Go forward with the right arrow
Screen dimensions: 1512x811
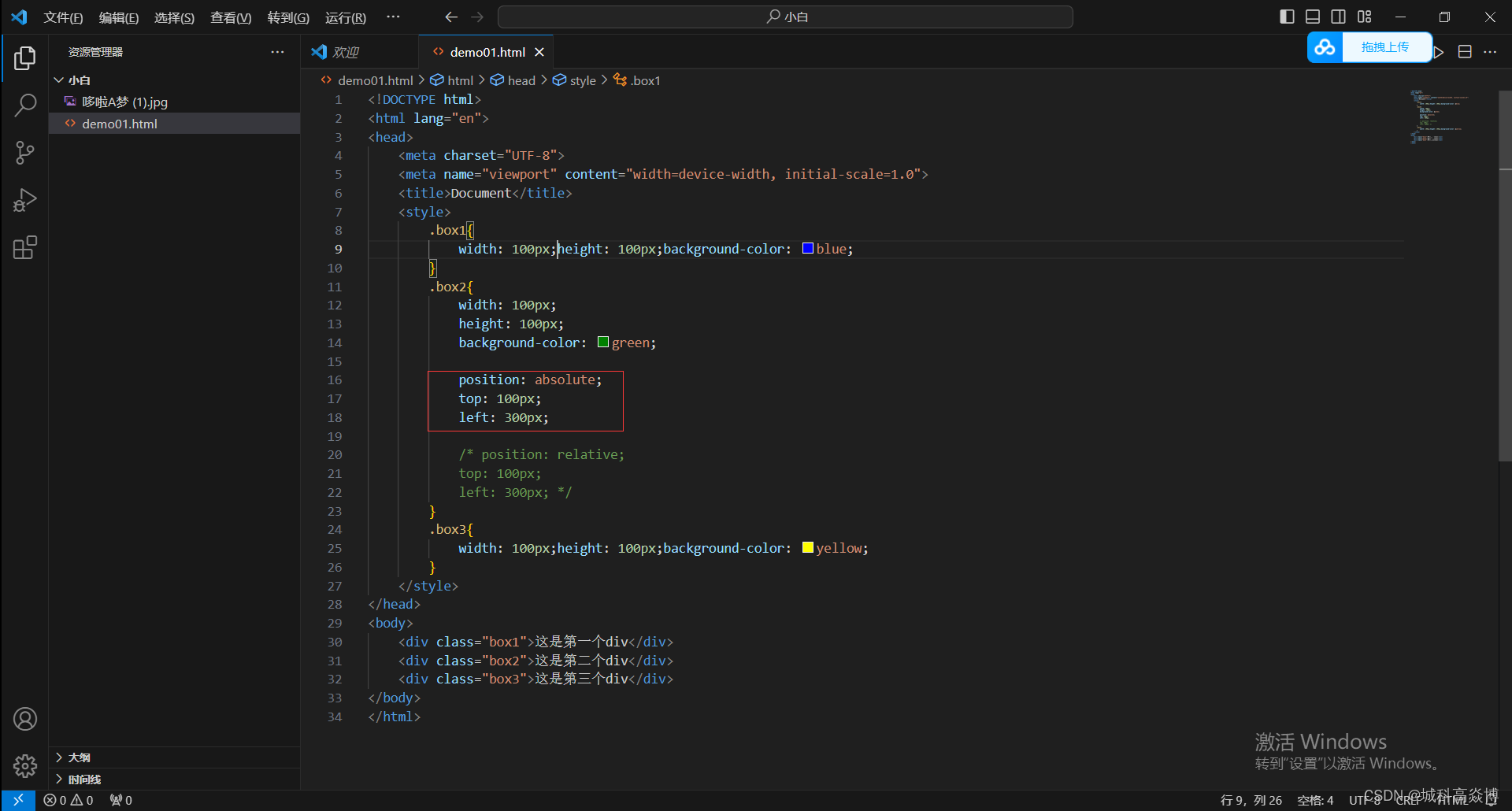click(477, 17)
